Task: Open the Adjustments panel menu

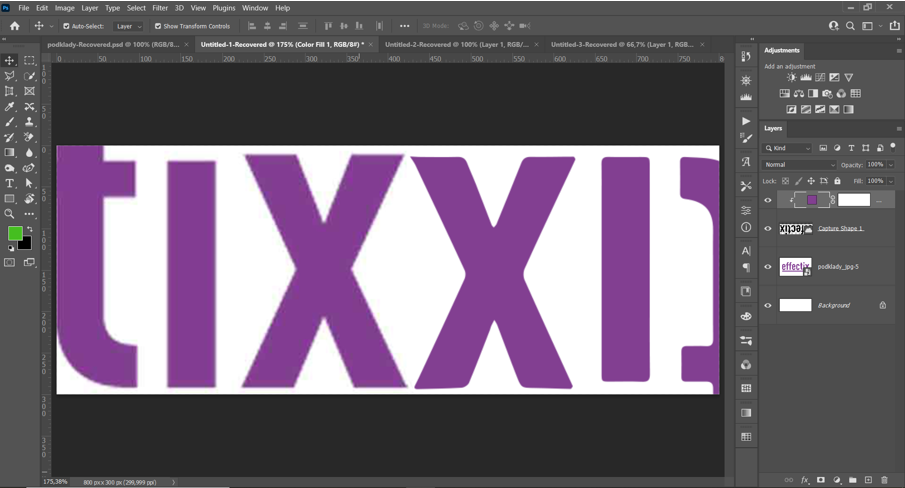Action: tap(899, 51)
